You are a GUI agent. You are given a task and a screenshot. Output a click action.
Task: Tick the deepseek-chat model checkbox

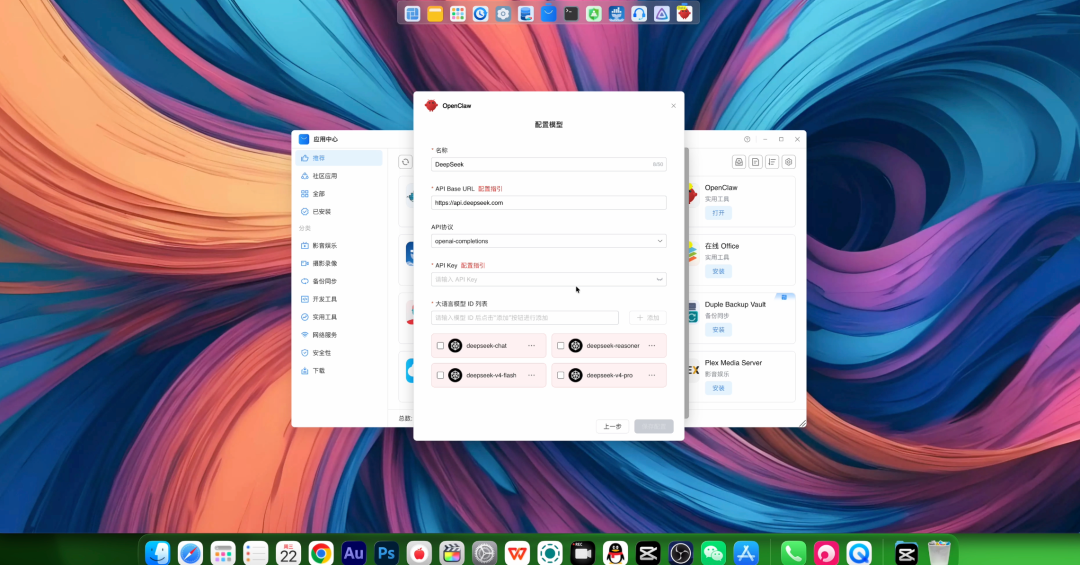440,346
